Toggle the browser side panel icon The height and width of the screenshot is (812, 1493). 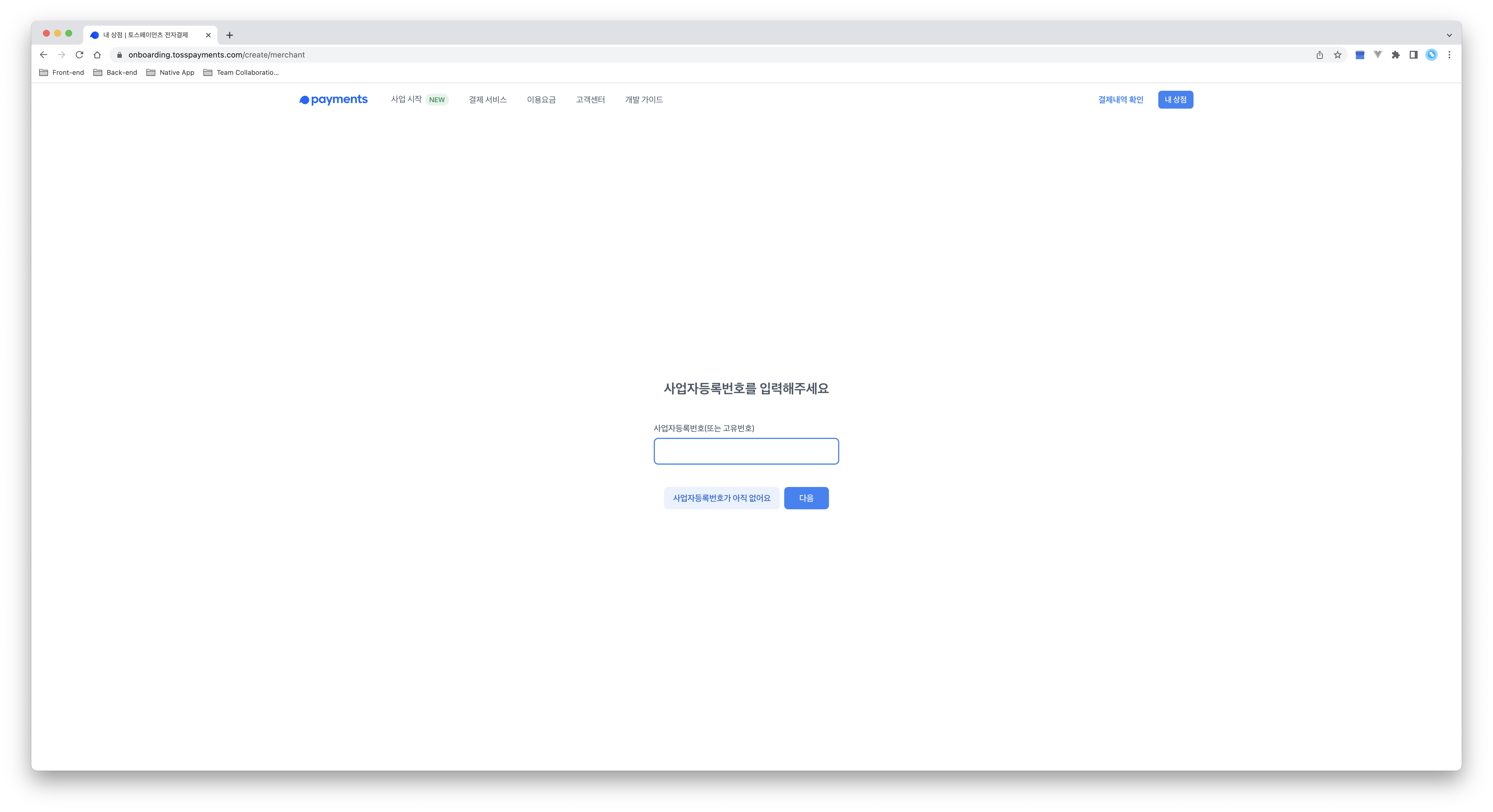click(x=1414, y=54)
